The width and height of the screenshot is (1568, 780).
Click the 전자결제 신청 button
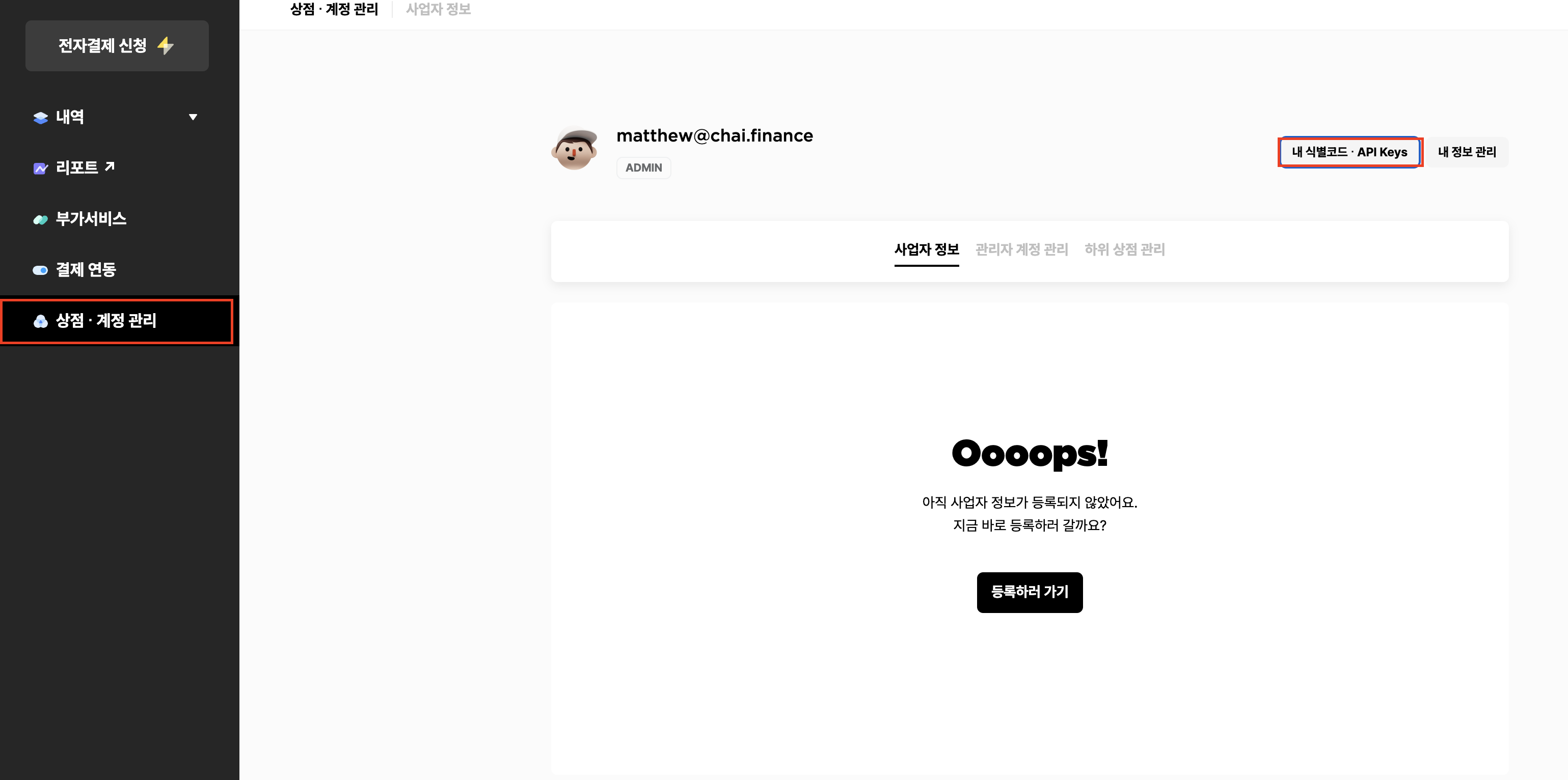pos(117,46)
